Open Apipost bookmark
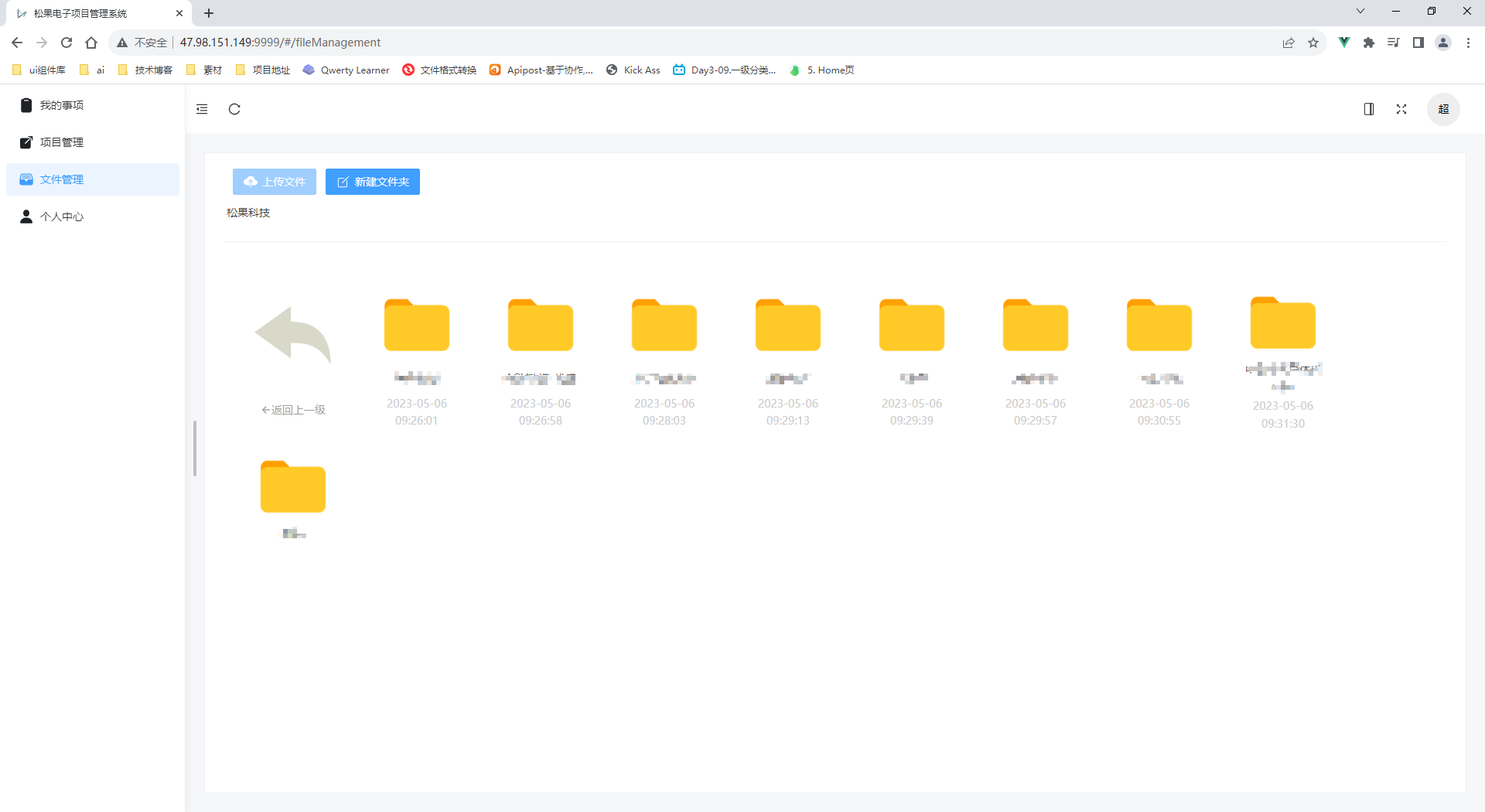The height and width of the screenshot is (812, 1485). [541, 70]
